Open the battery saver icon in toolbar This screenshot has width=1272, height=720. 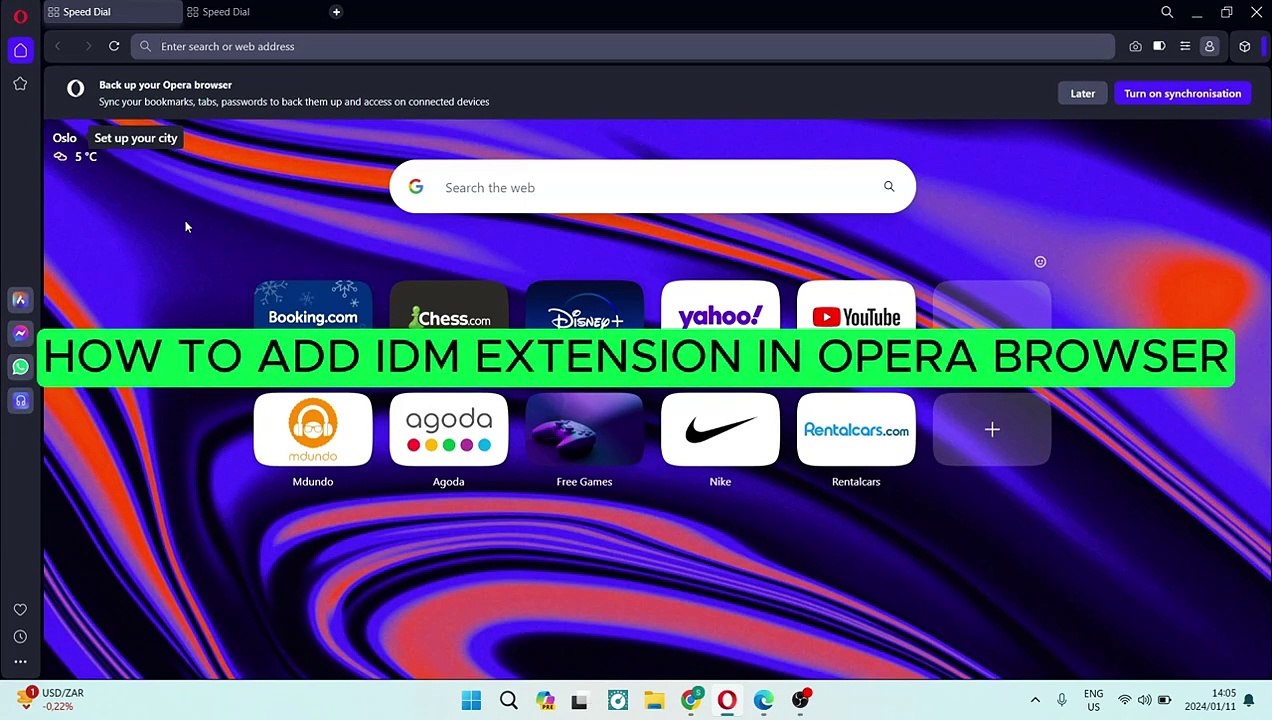[1159, 46]
